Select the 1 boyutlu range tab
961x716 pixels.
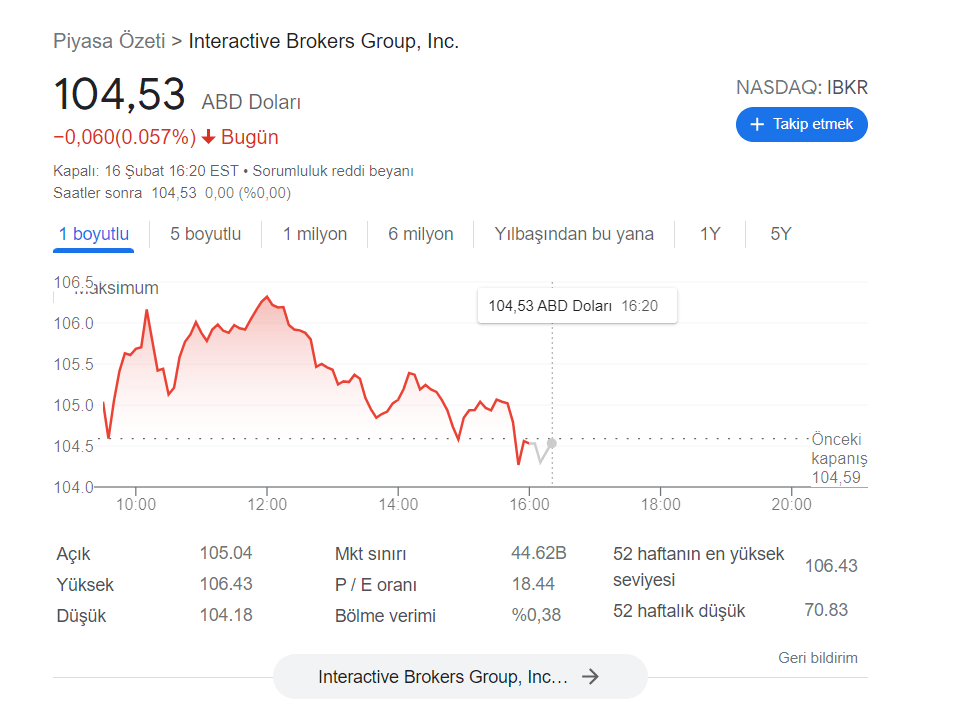(x=93, y=233)
